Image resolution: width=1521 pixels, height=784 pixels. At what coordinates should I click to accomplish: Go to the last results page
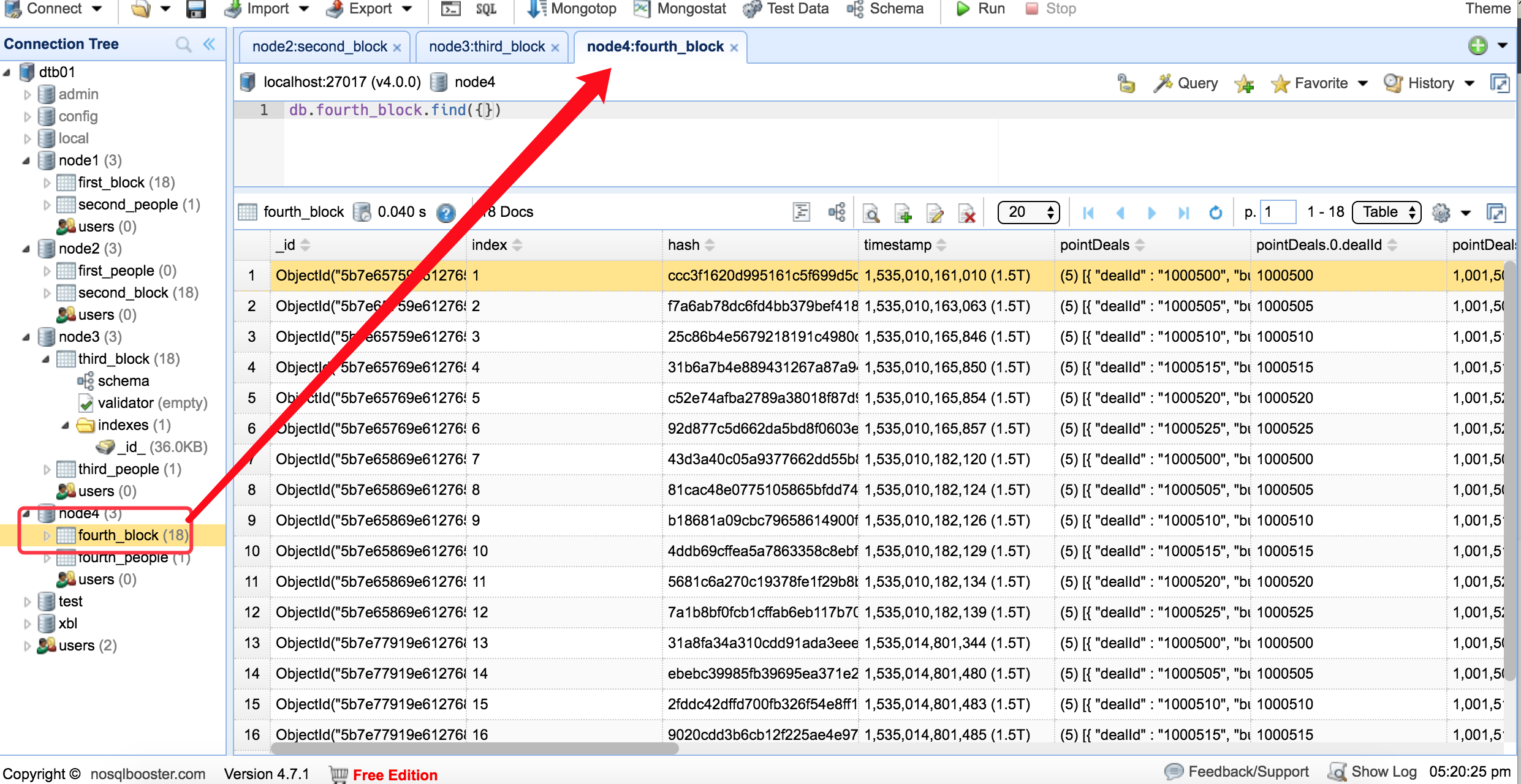1184,213
